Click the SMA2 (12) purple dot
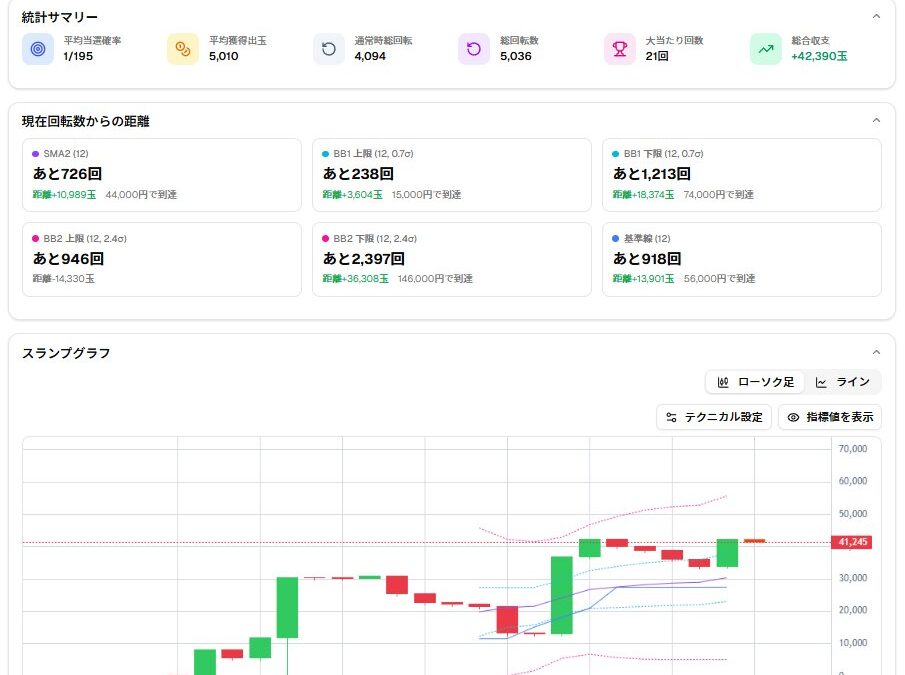Image resolution: width=905 pixels, height=675 pixels. click(35, 154)
